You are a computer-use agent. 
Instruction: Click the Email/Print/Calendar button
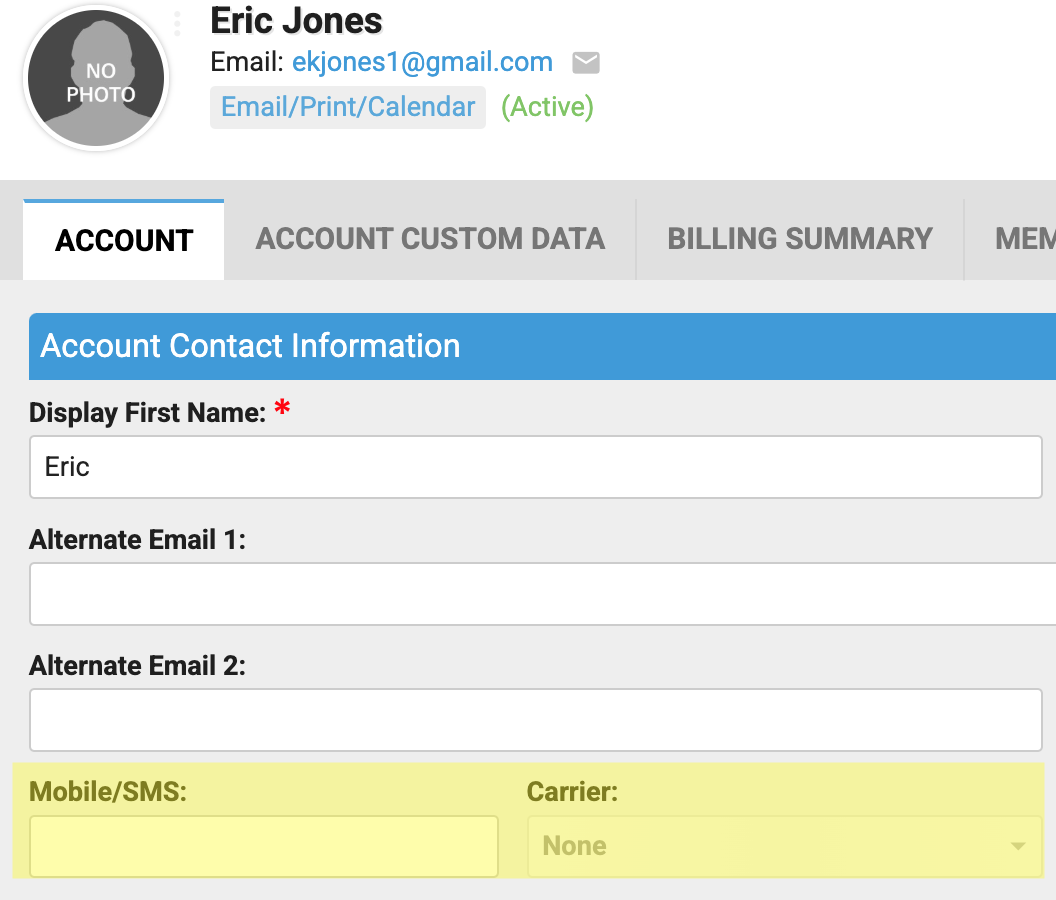[x=348, y=107]
